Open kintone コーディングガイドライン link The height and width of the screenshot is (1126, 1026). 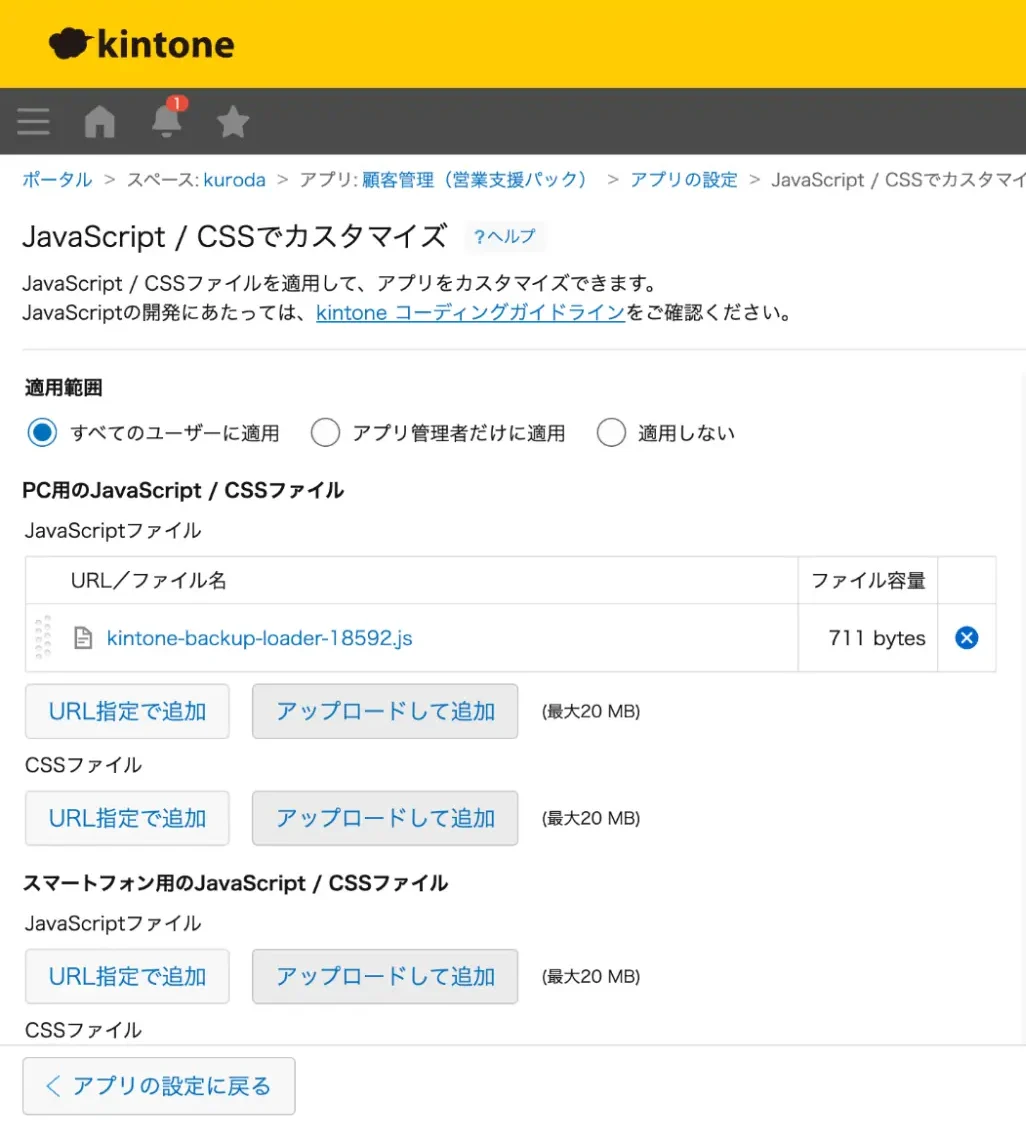(470, 312)
